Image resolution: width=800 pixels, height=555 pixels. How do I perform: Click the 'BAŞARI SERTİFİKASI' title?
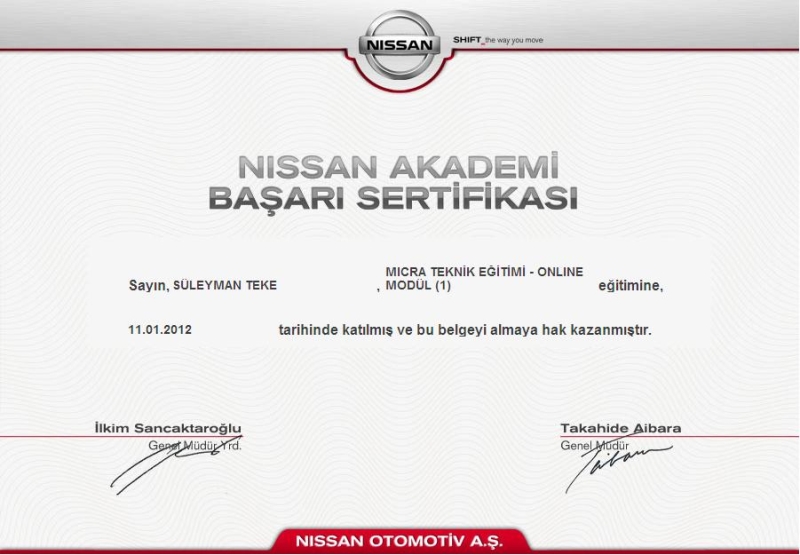[x=393, y=198]
